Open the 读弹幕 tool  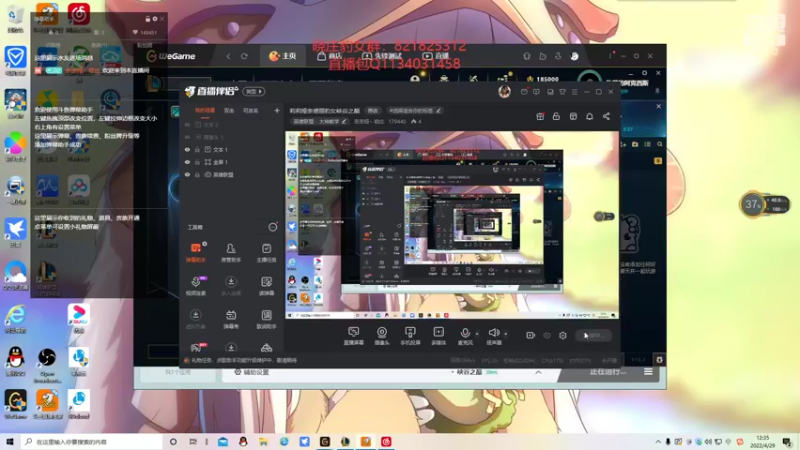click(x=266, y=286)
